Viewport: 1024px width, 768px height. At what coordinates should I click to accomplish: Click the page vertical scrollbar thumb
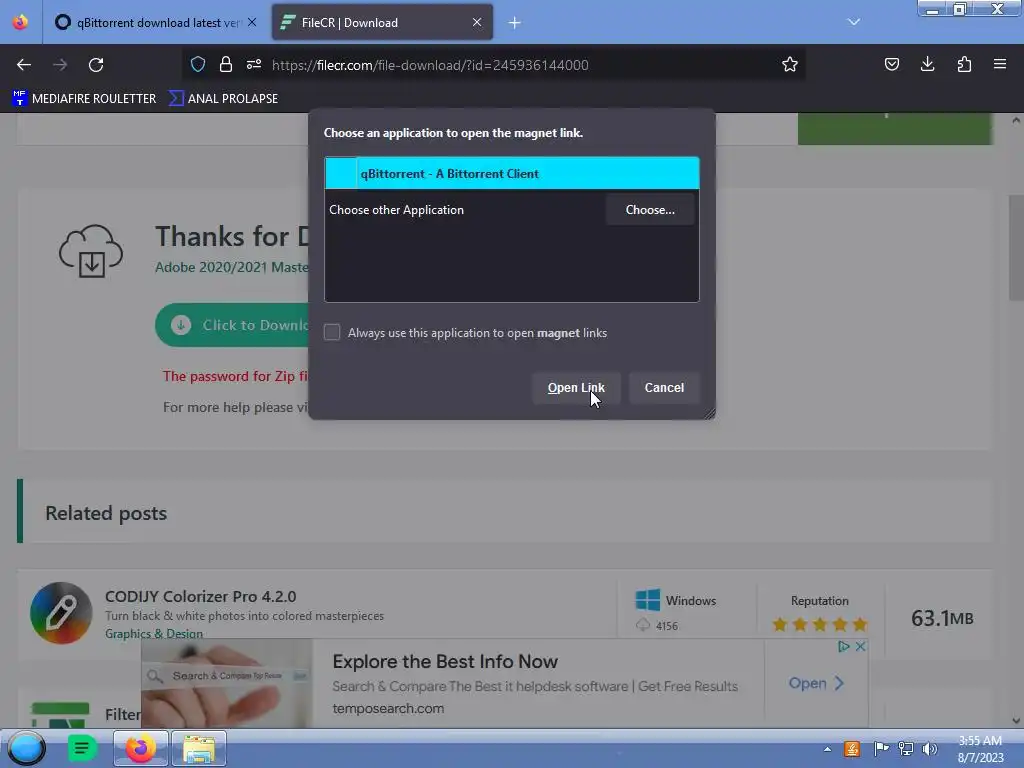(1016, 248)
